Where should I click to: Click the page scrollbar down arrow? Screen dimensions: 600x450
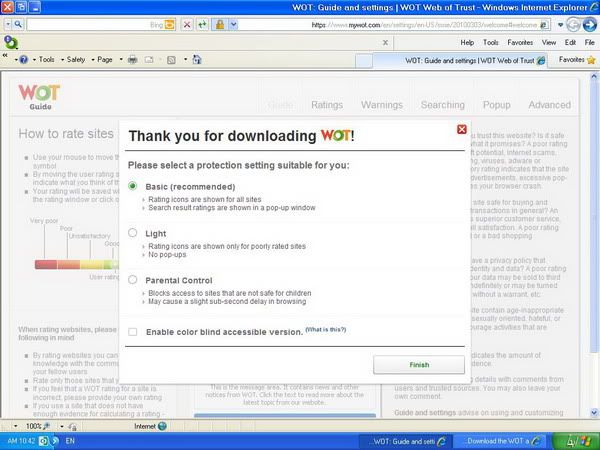(x=594, y=412)
